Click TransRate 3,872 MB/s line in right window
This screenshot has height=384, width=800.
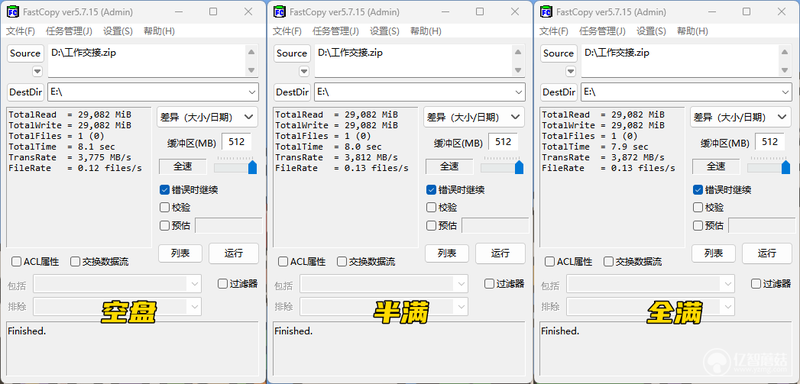point(603,158)
